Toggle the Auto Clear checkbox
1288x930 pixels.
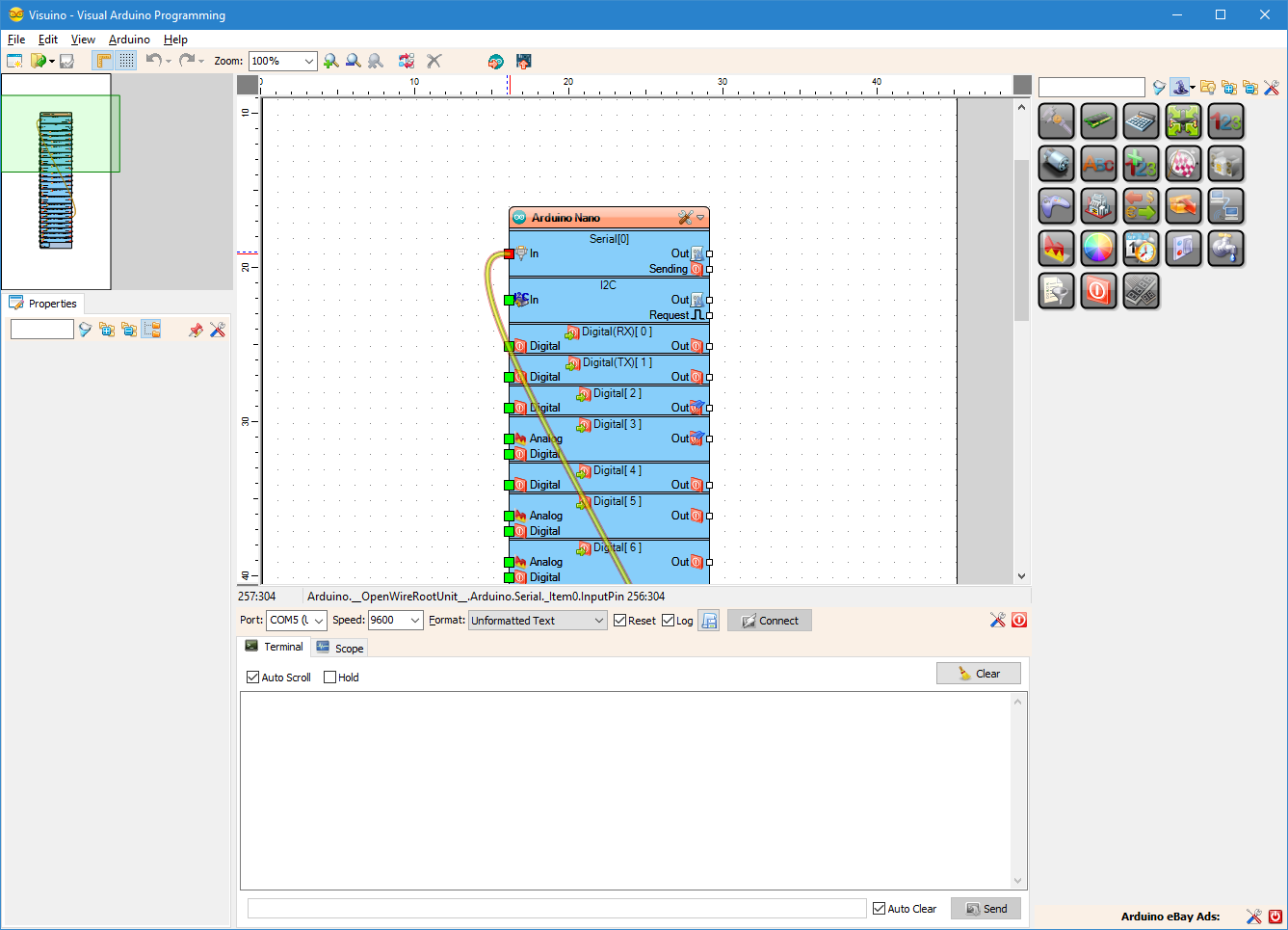pos(880,909)
